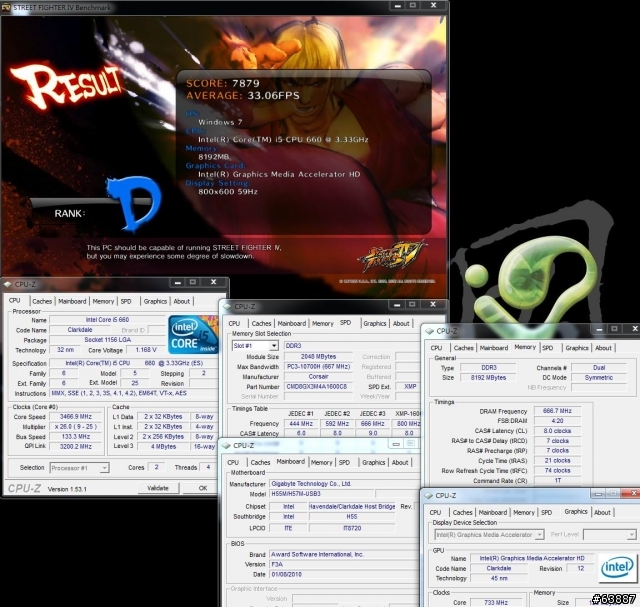The image size is (640, 607).
Task: Open the Slot #1 memory slot dropdown
Action: click(x=274, y=346)
